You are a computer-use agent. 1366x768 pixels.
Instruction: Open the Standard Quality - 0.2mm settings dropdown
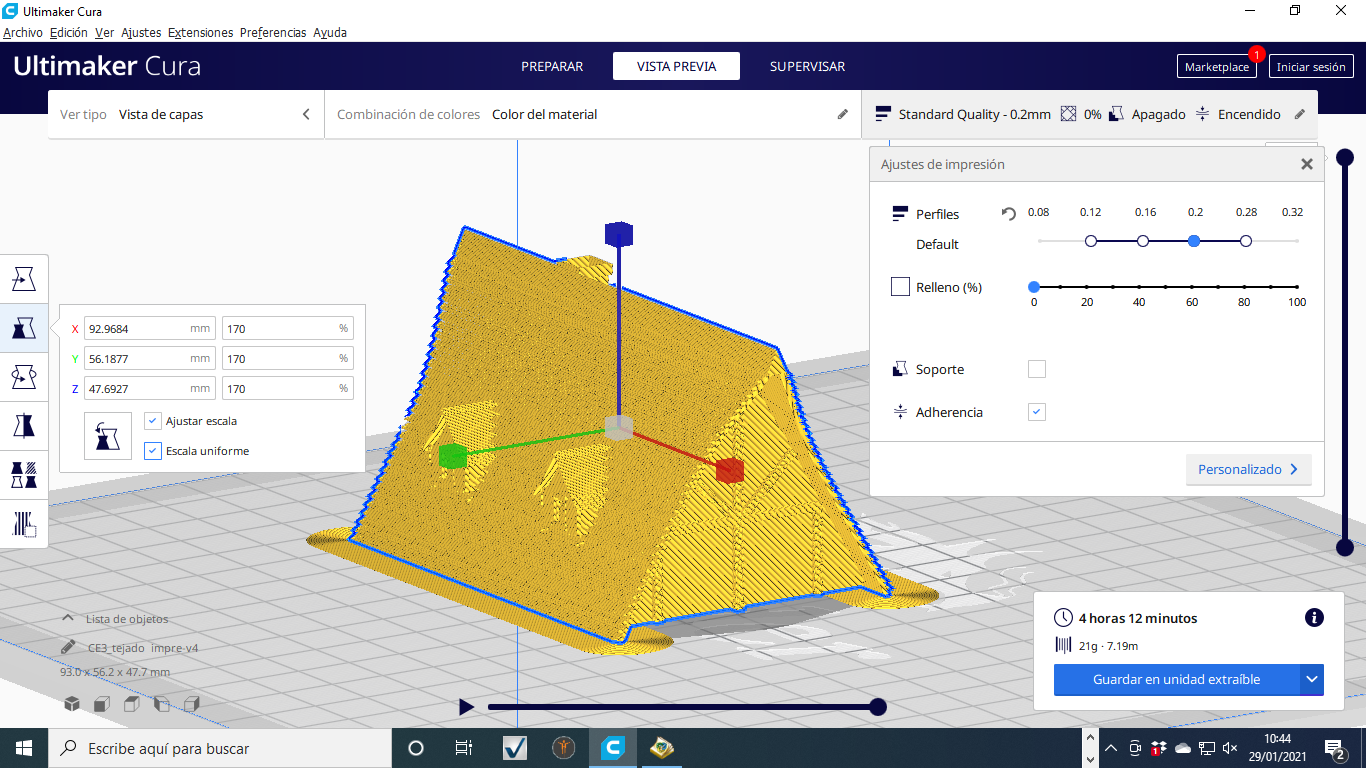(1090, 114)
